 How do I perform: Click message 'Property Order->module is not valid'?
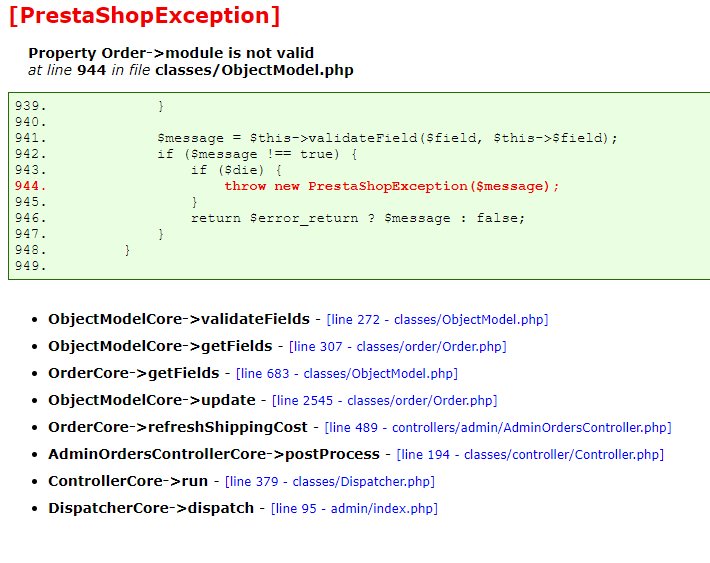[171, 53]
